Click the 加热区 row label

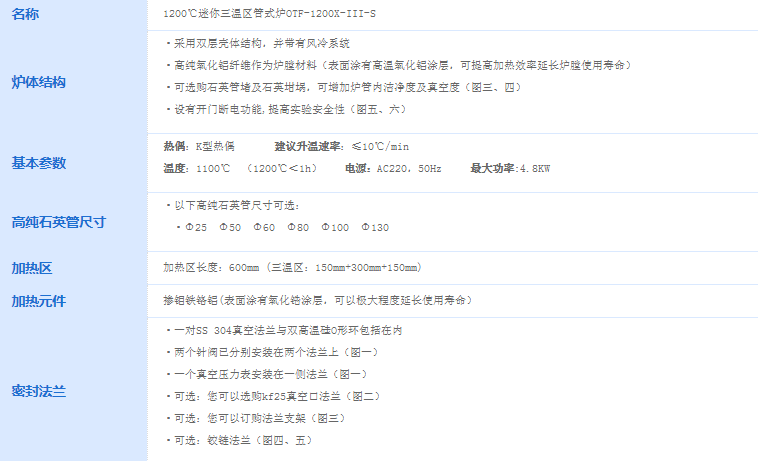(x=32, y=268)
